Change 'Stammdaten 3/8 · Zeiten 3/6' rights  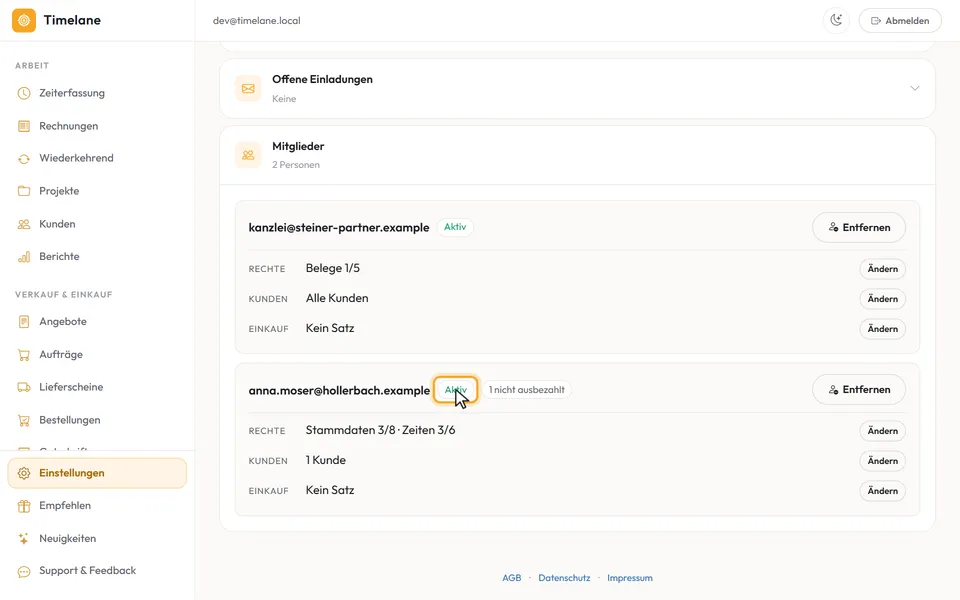(x=882, y=431)
